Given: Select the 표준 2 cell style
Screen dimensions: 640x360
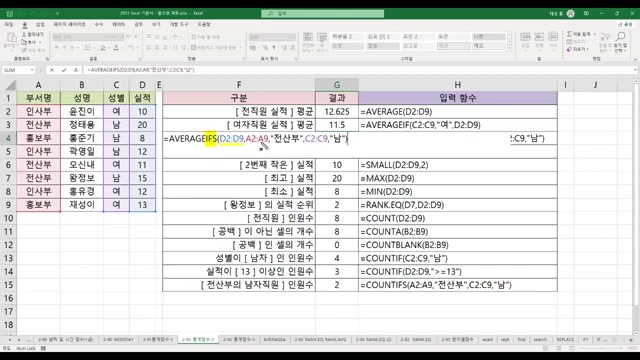Looking at the screenshot, I should coord(418,37).
